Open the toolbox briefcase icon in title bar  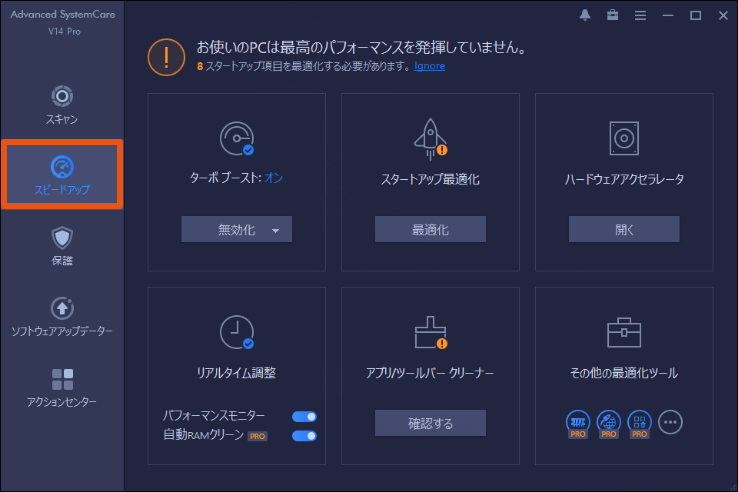click(x=612, y=15)
